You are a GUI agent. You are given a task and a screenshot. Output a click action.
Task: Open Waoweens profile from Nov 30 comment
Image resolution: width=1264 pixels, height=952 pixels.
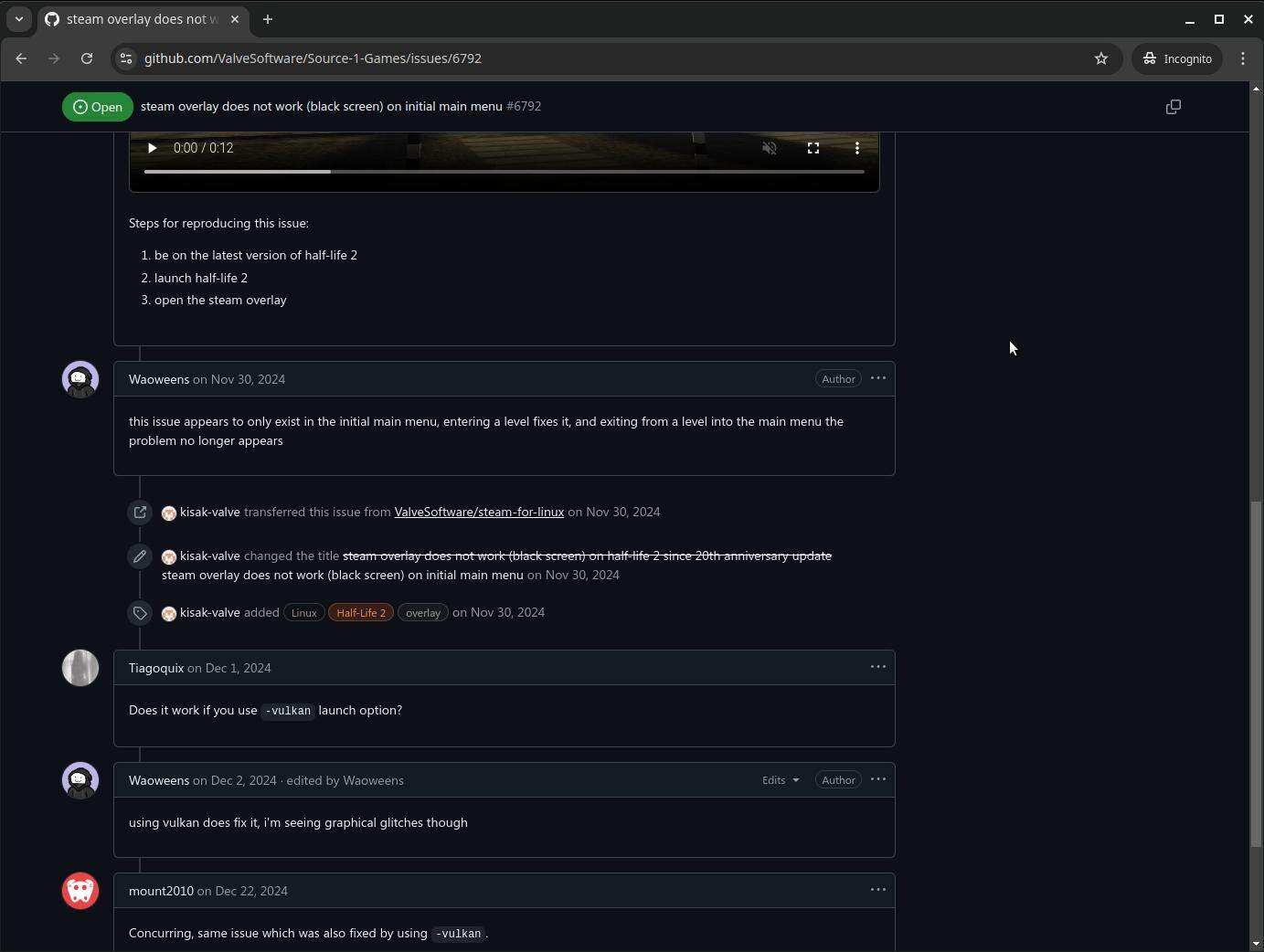coord(159,379)
